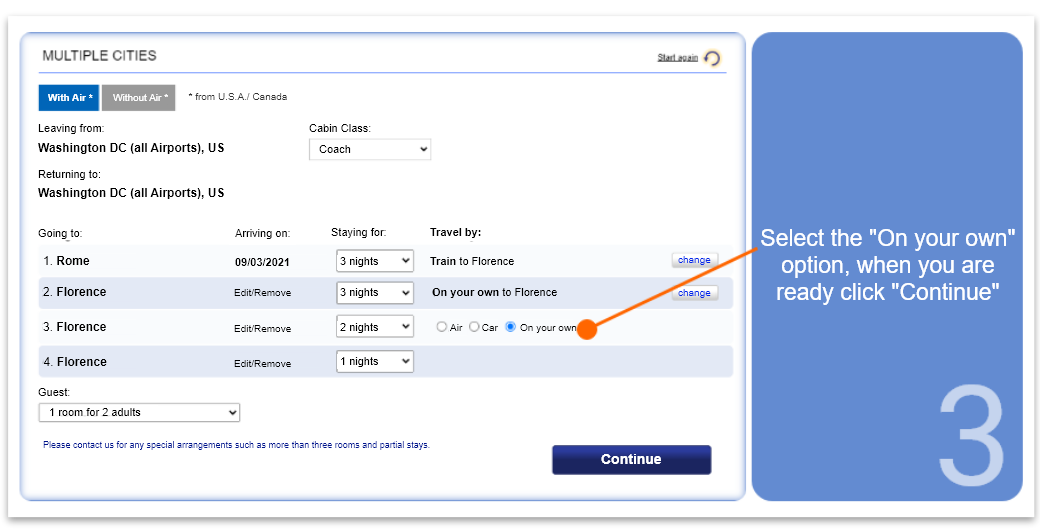Click Edit/Remove for stop 2 Florence
Viewport: 1040px width, 530px height.
pyautogui.click(x=262, y=293)
